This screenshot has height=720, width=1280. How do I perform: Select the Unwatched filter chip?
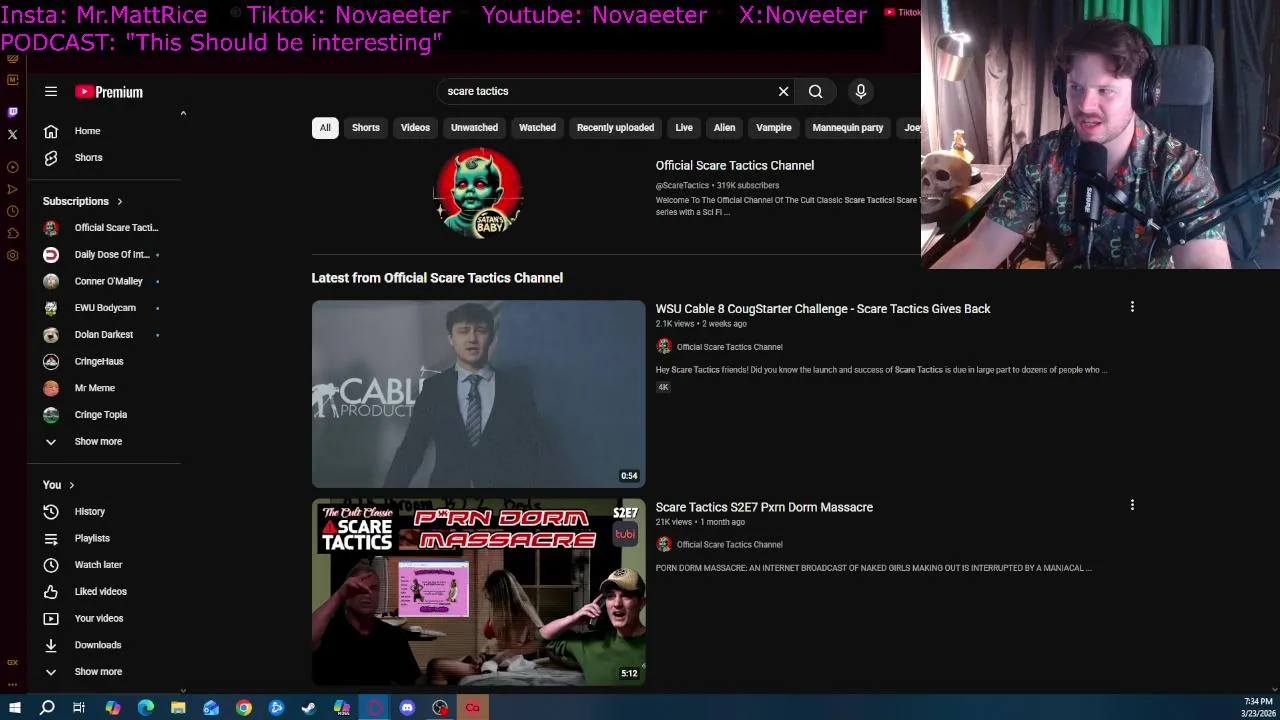pos(474,128)
